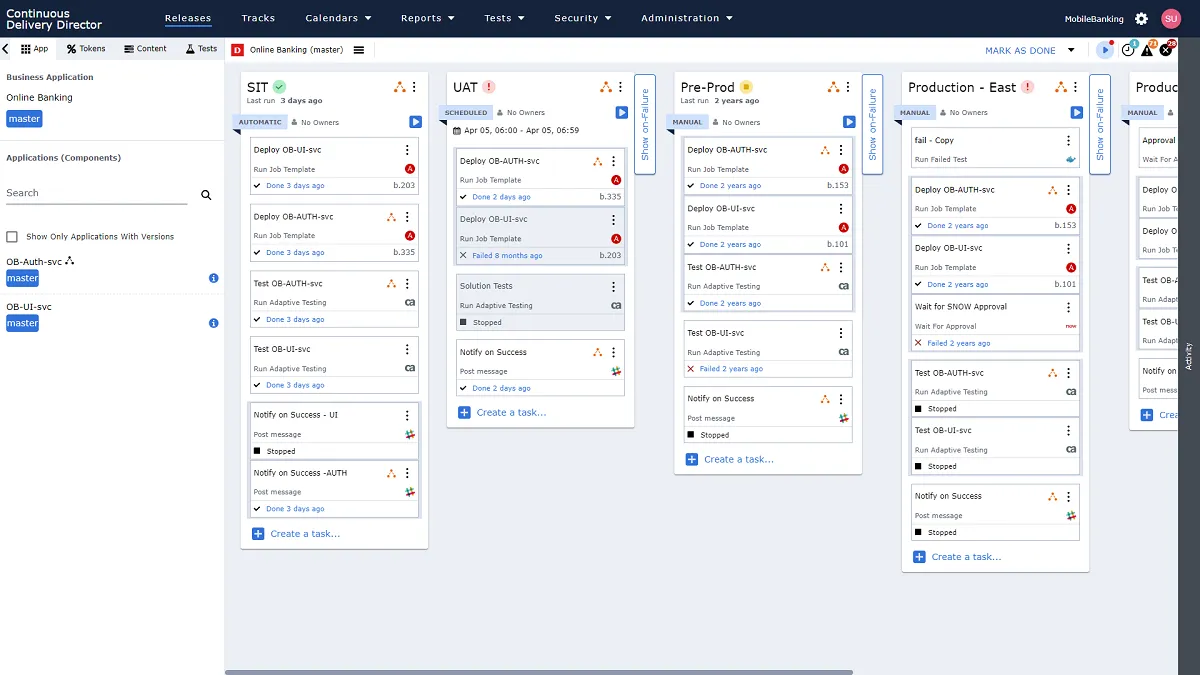
Task: Toggle the MANUAL mode tag in Pre-Prod
Action: (x=687, y=122)
